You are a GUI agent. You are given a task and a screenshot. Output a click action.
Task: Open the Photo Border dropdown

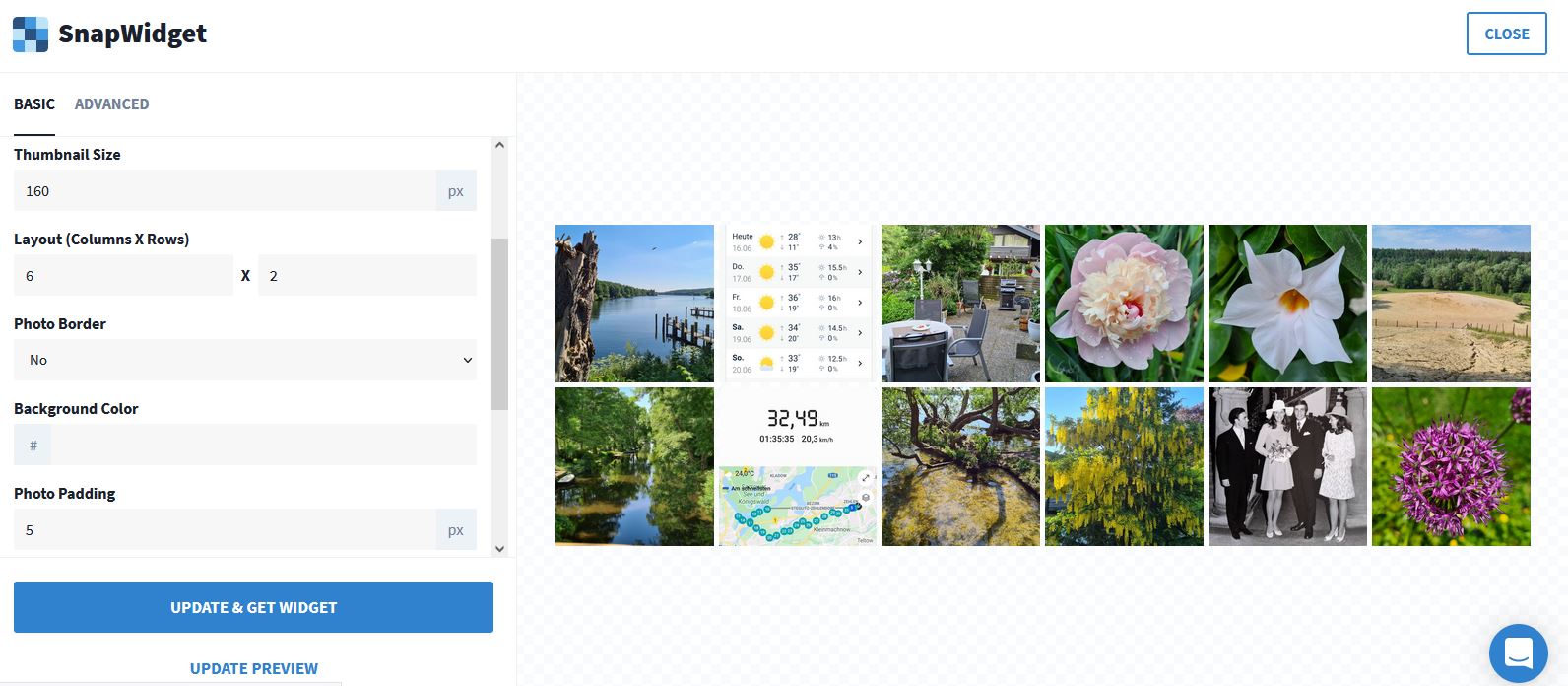[245, 360]
